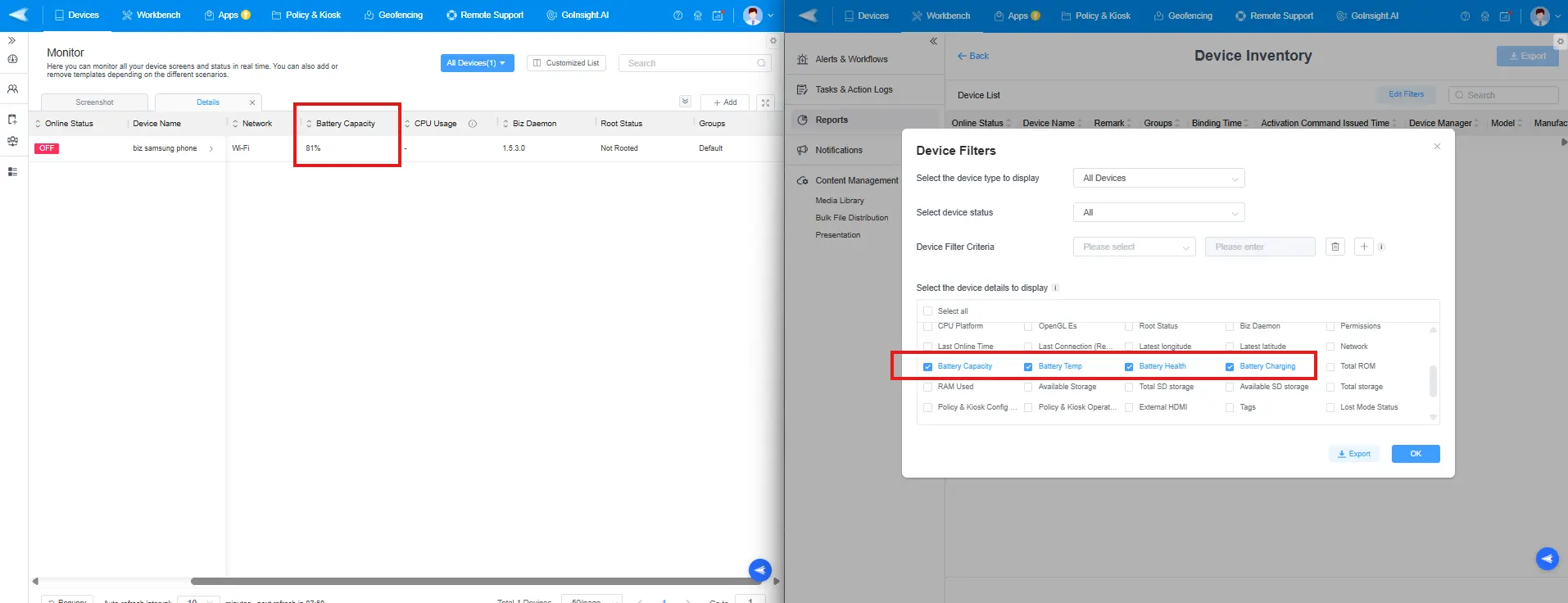This screenshot has height=603, width=1568.
Task: Open the list view icon in Monitor sidebar
Action: pos(12,172)
